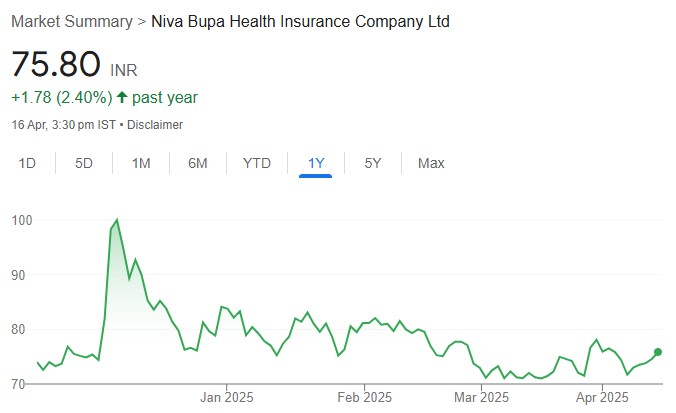Click the Feb 2025 axis label

tap(364, 397)
